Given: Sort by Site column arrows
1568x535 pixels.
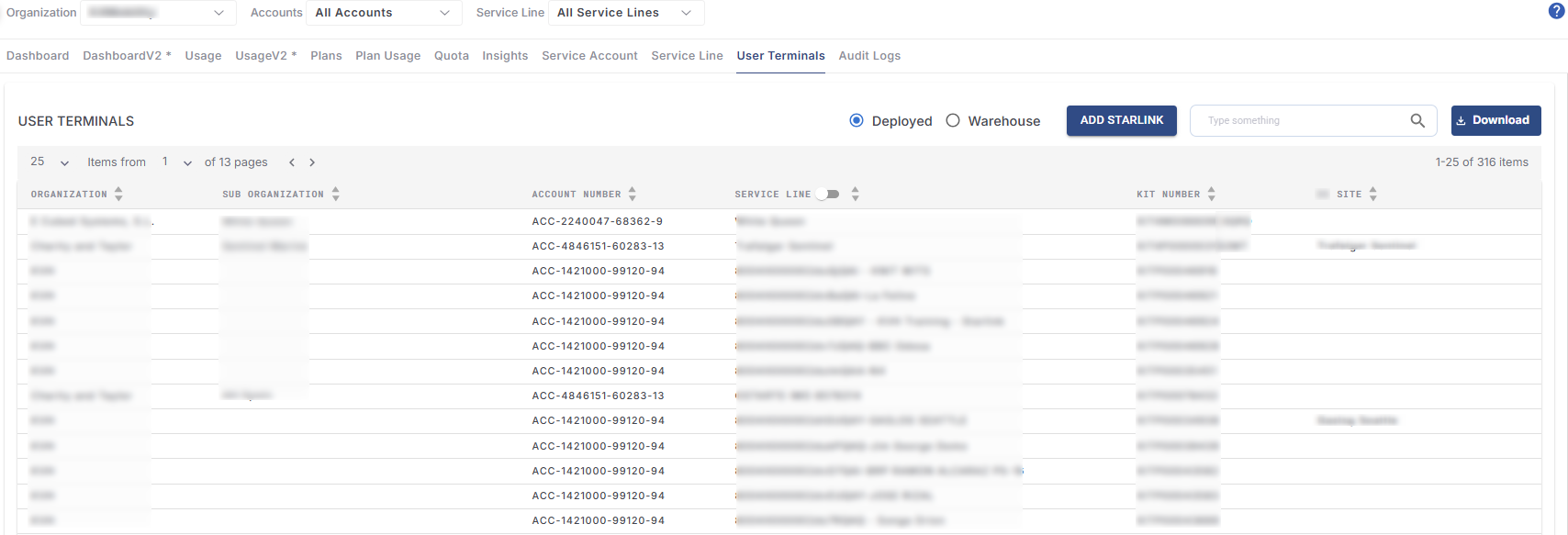Looking at the screenshot, I should 1373,195.
